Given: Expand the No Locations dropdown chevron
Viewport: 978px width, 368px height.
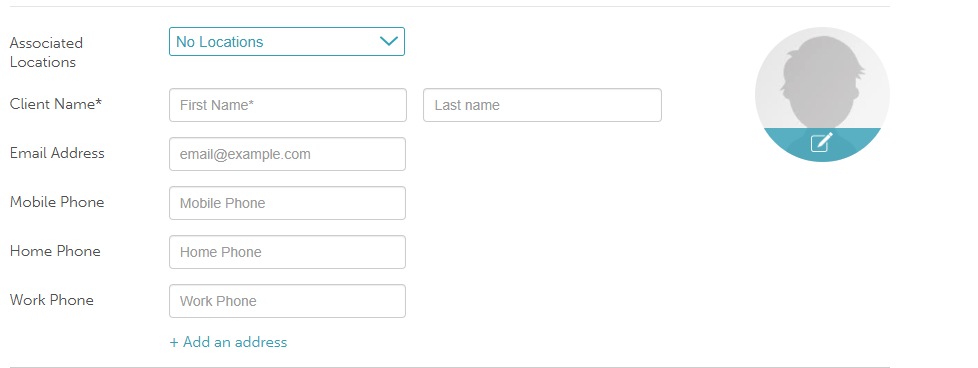Looking at the screenshot, I should pyautogui.click(x=389, y=41).
